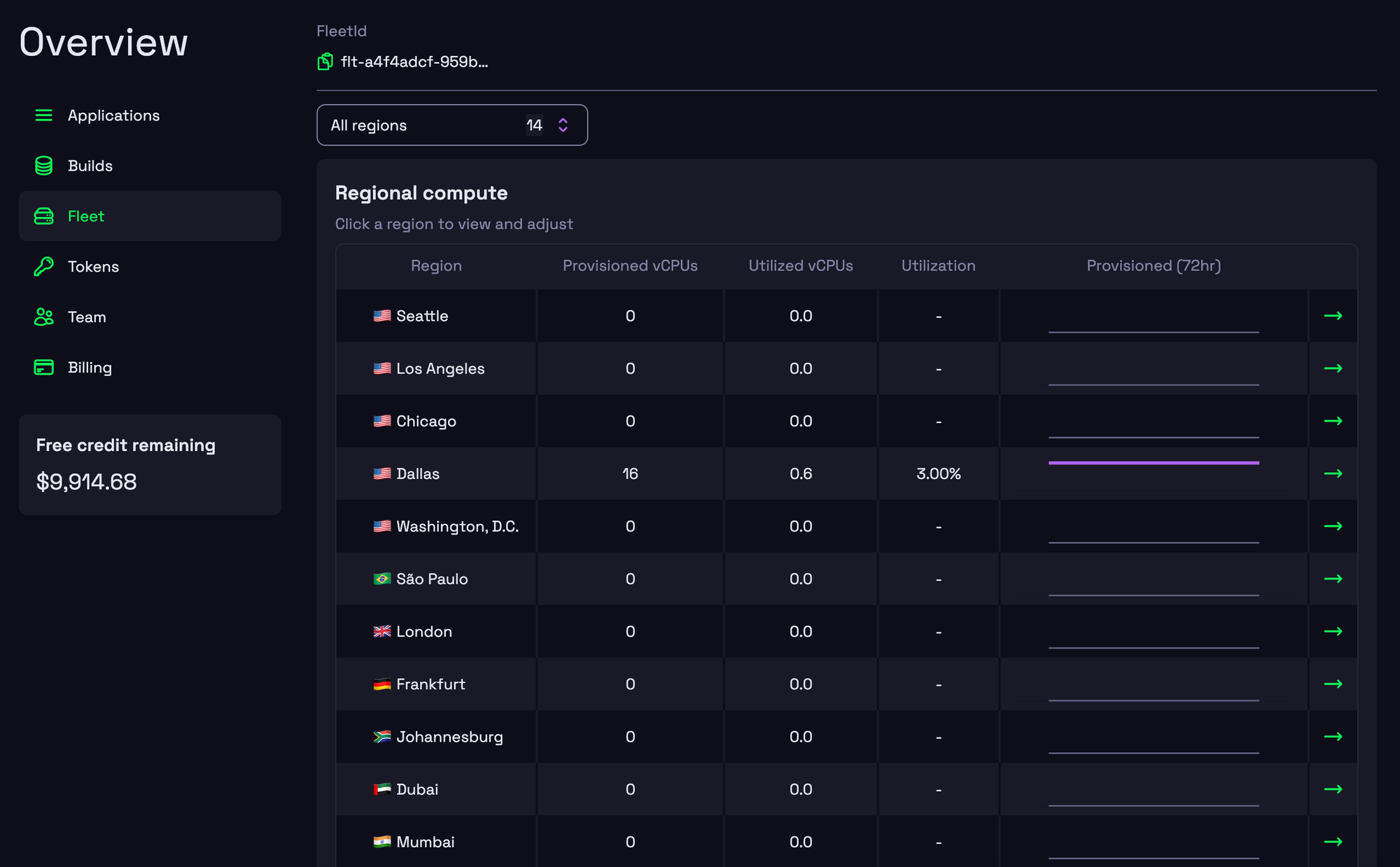Click the Utilization column header

click(x=938, y=266)
